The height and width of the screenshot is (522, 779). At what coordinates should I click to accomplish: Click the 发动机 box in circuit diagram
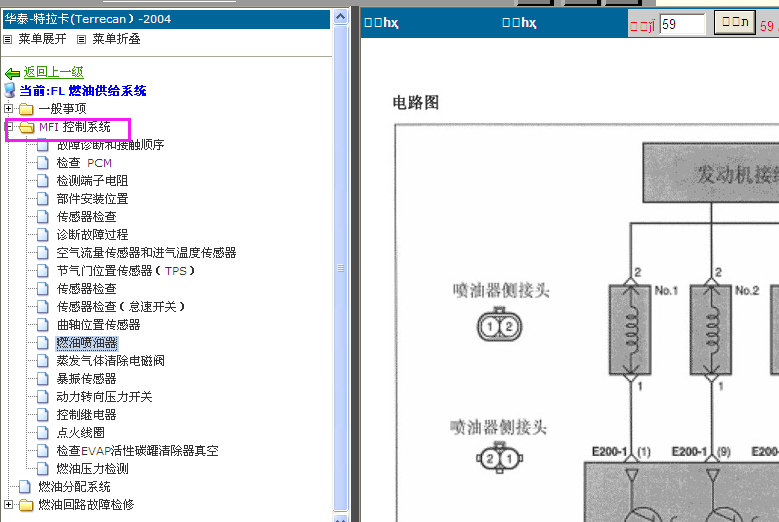coord(710,172)
